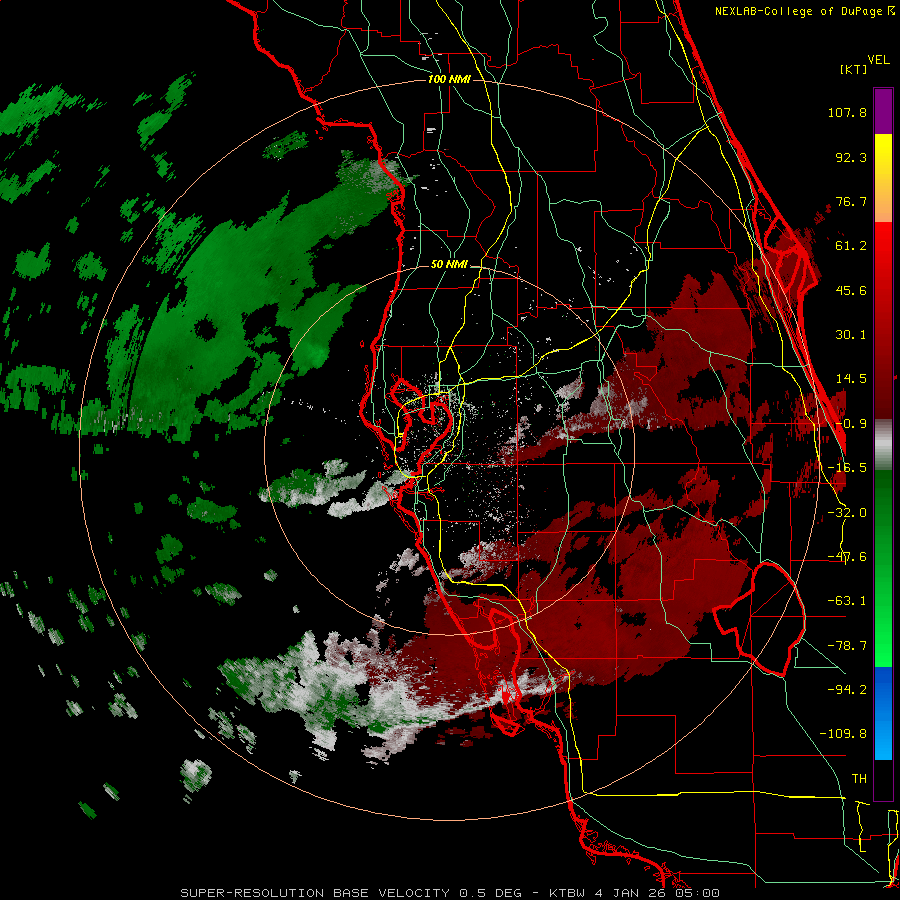Click the -16.5 velocity scale value
Viewport: 900px width, 900px height.
point(847,468)
